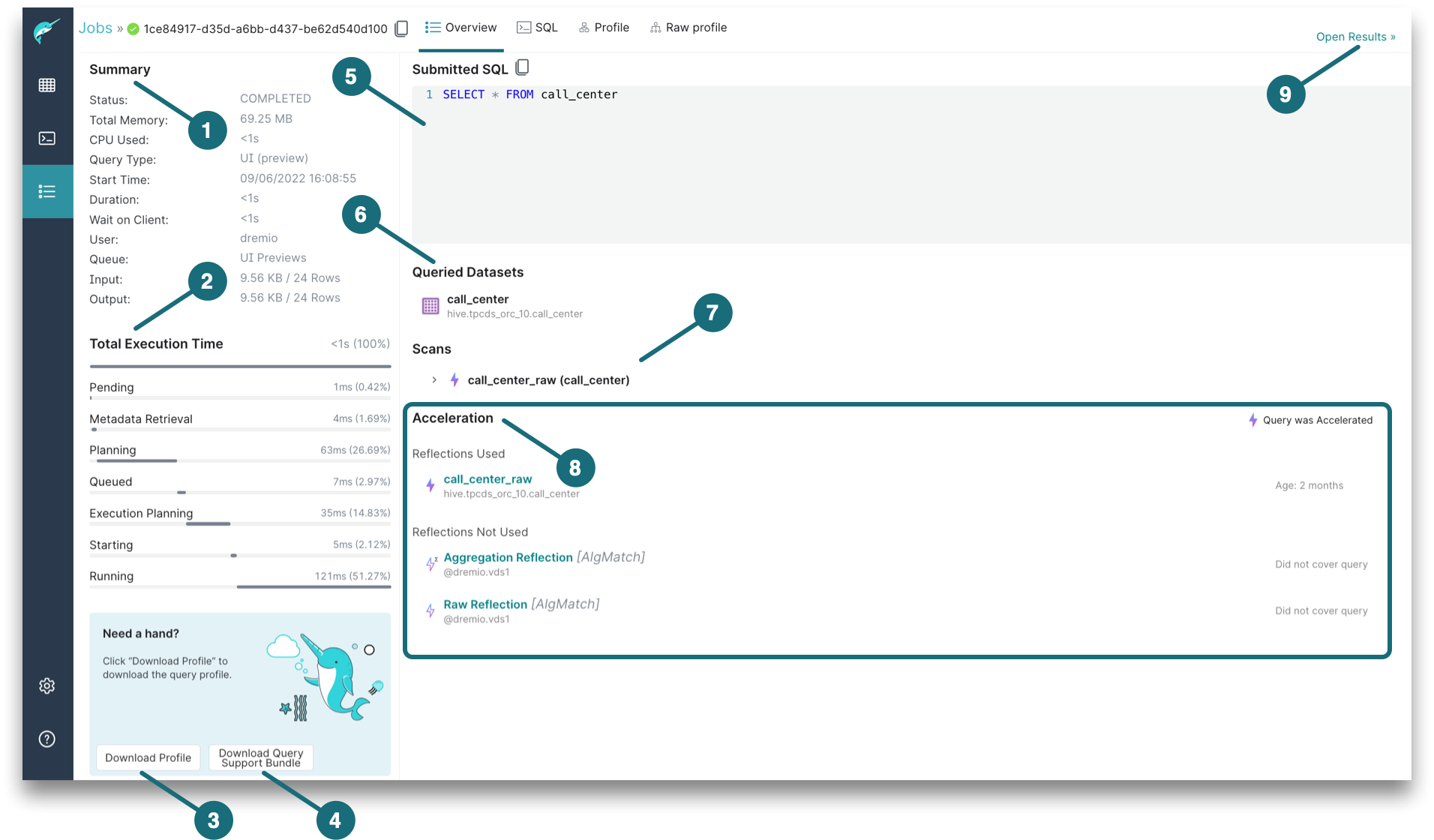The width and height of the screenshot is (1434, 840).
Task: Open the Datasets grid icon in sidebar
Action: [46, 85]
